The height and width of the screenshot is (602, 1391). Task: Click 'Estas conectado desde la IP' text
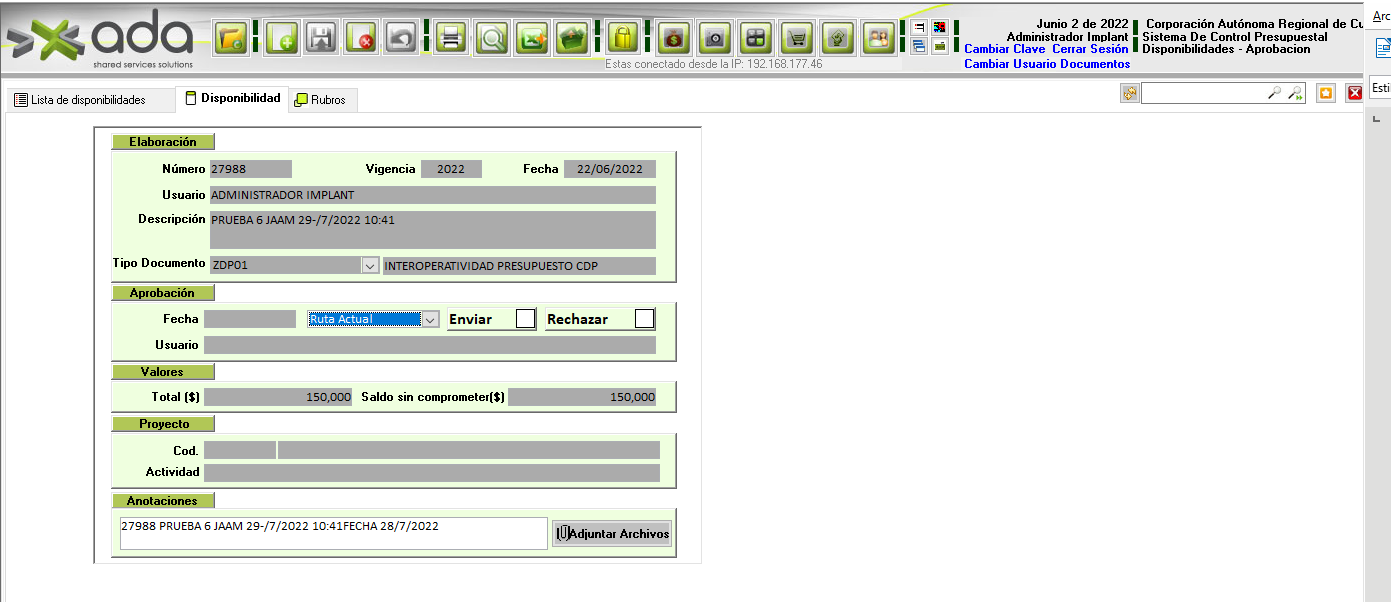coord(714,64)
